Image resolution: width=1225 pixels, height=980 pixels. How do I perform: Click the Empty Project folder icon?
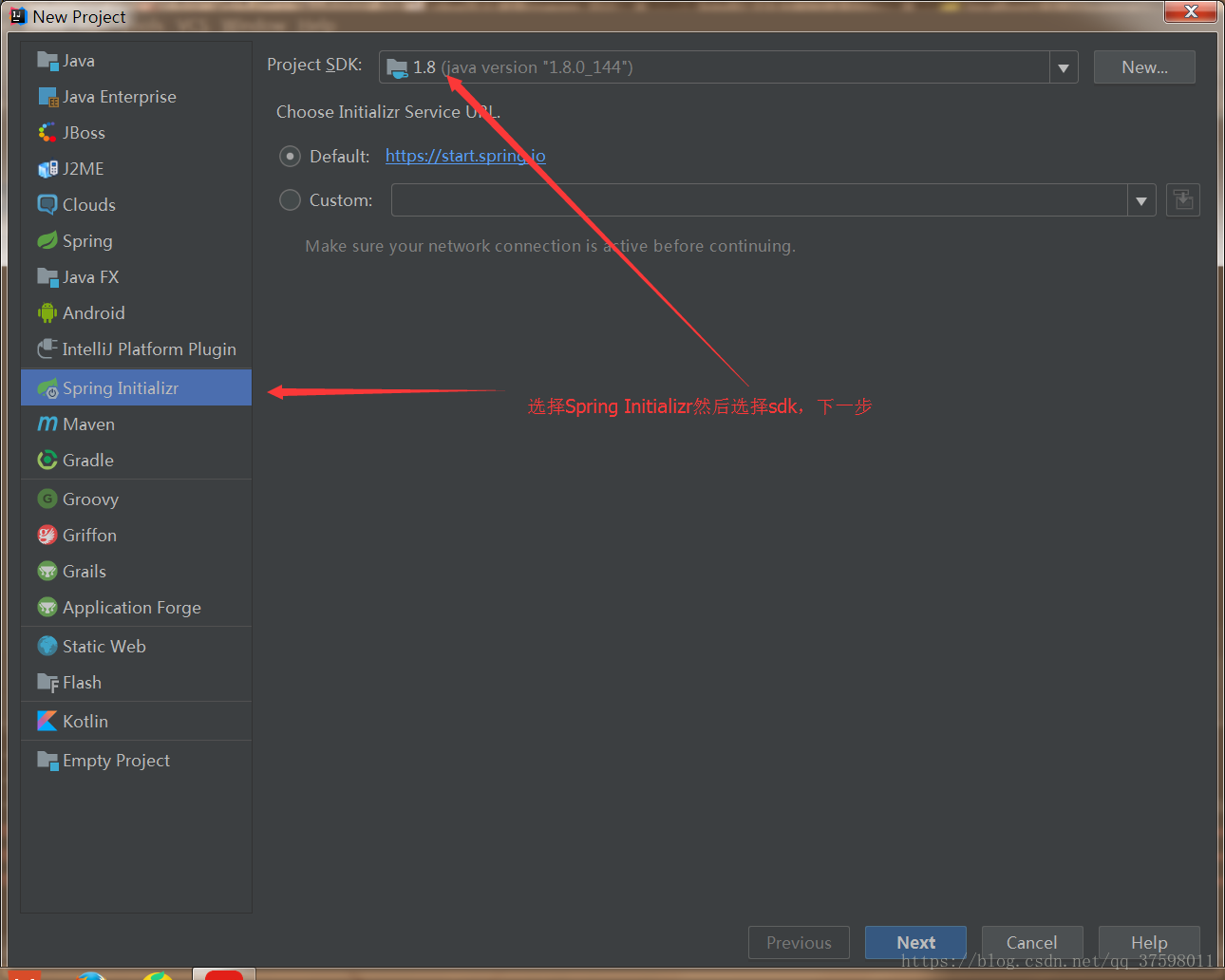[x=47, y=761]
